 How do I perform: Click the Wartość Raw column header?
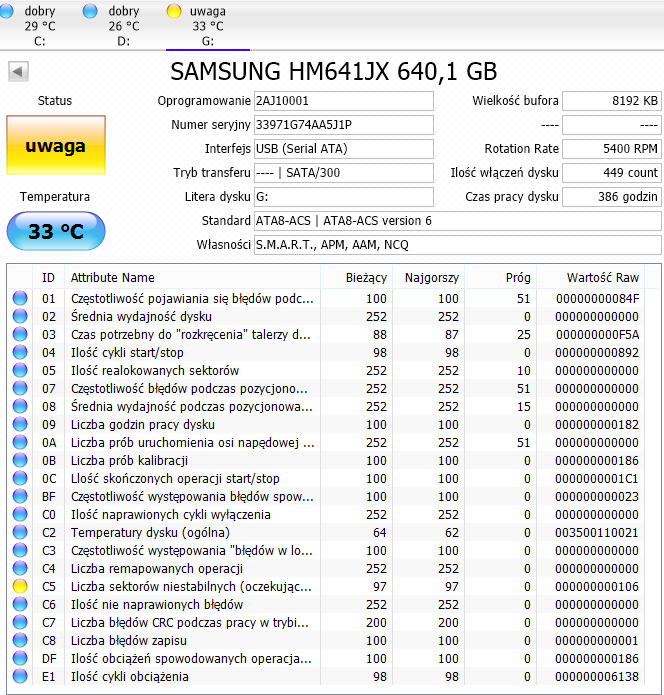coord(590,278)
